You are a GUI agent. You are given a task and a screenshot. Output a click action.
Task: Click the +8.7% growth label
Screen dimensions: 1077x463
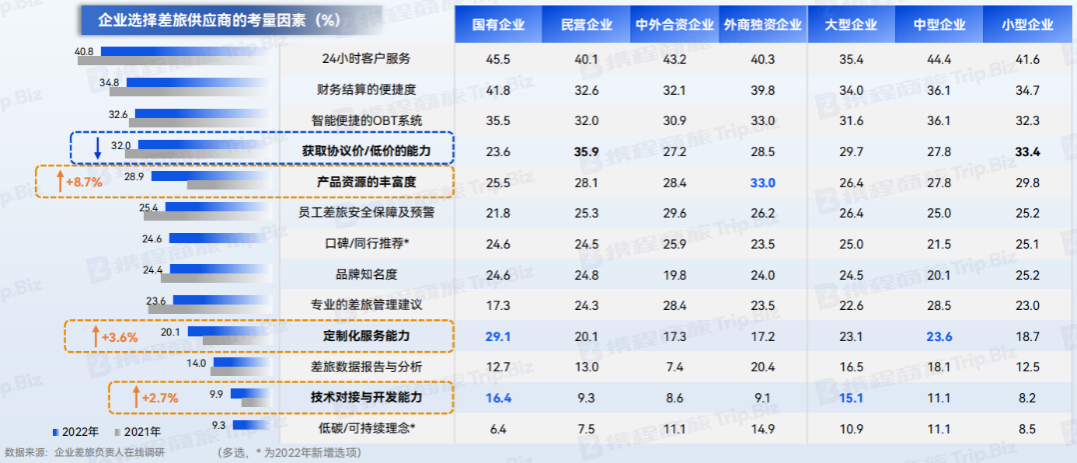click(x=83, y=183)
